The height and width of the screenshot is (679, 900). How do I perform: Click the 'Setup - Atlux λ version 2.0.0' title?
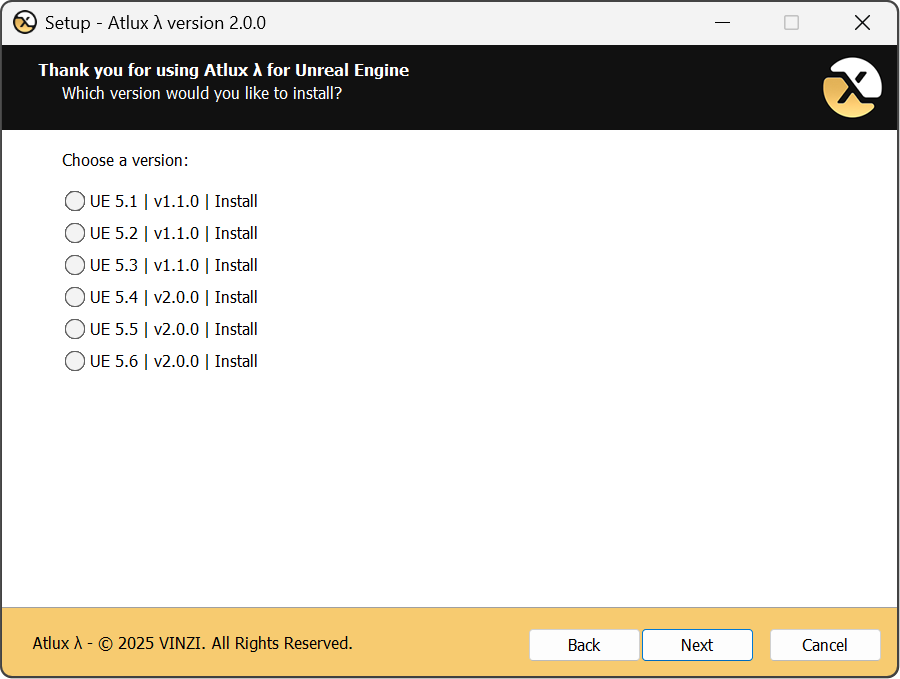[x=155, y=22]
